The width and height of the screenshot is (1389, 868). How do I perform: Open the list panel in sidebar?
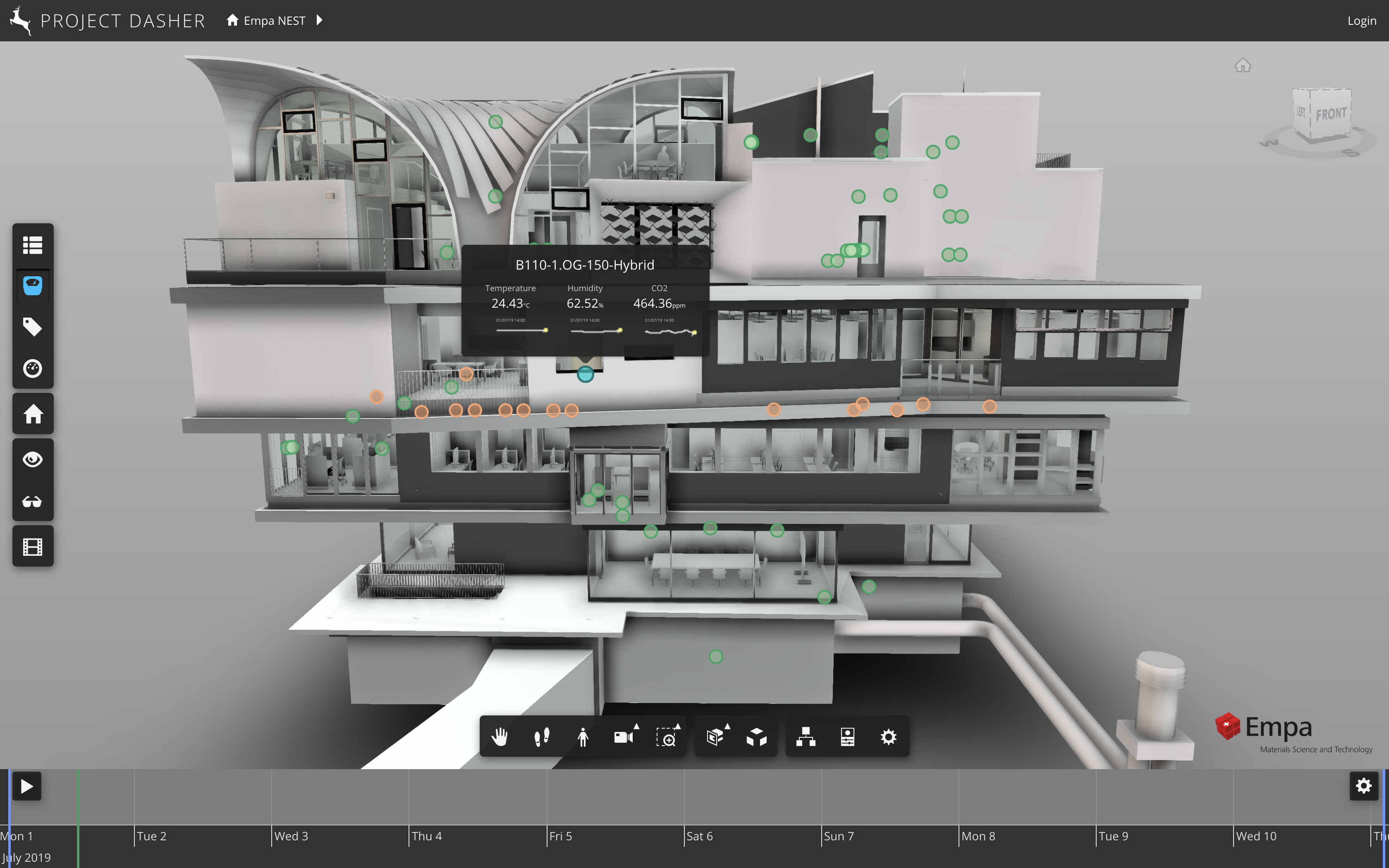(33, 245)
